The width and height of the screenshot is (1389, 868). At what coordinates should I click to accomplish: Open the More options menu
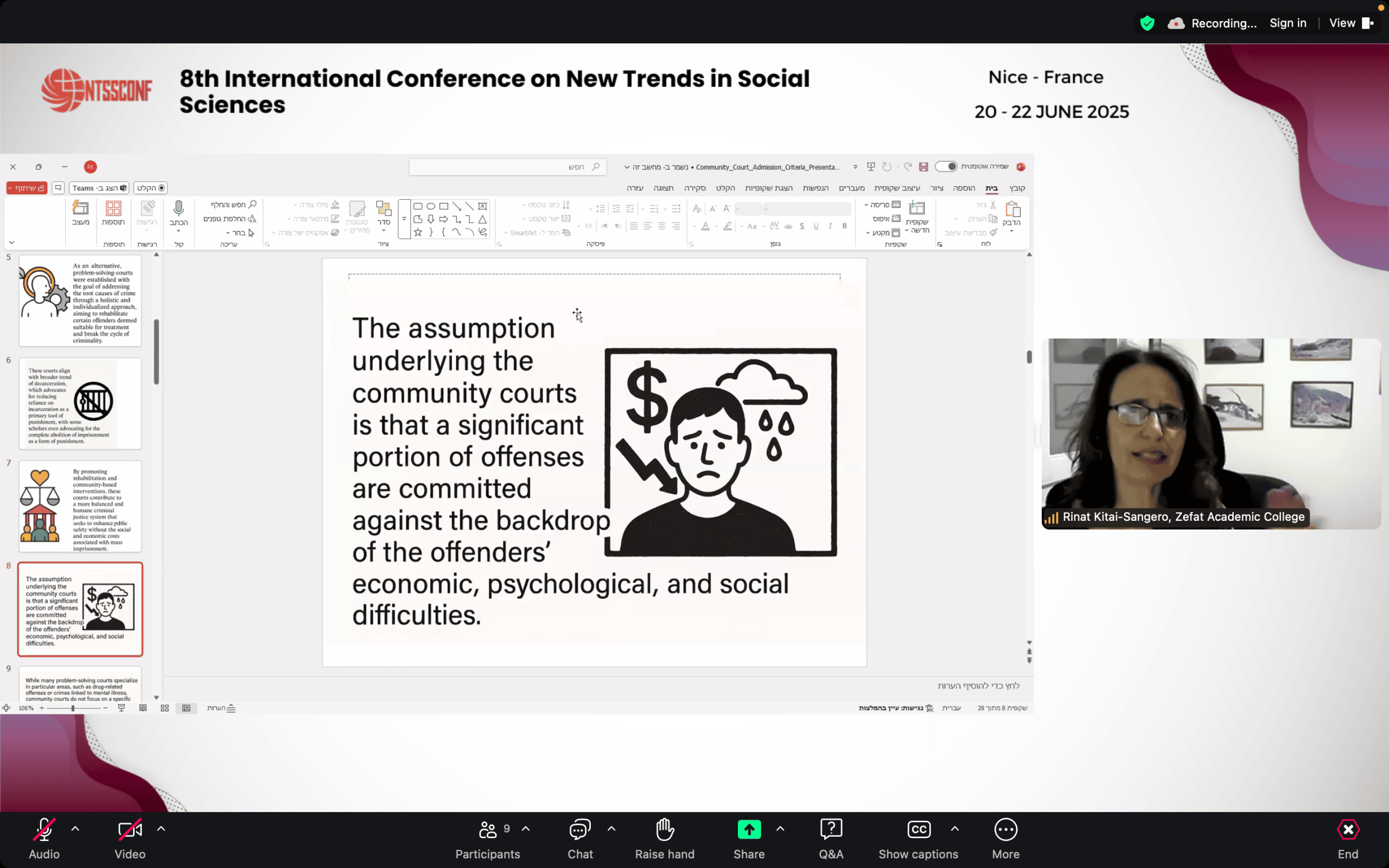pos(1005,829)
